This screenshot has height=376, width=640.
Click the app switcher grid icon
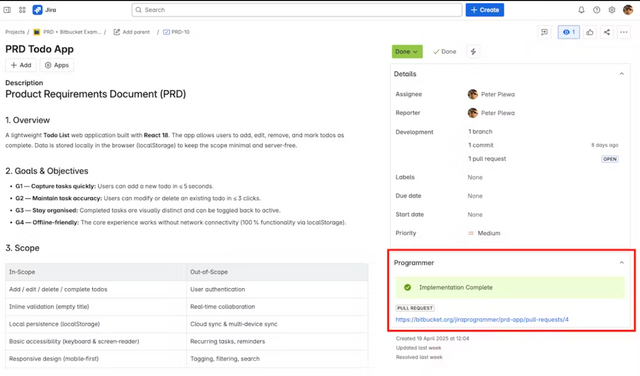[22, 10]
